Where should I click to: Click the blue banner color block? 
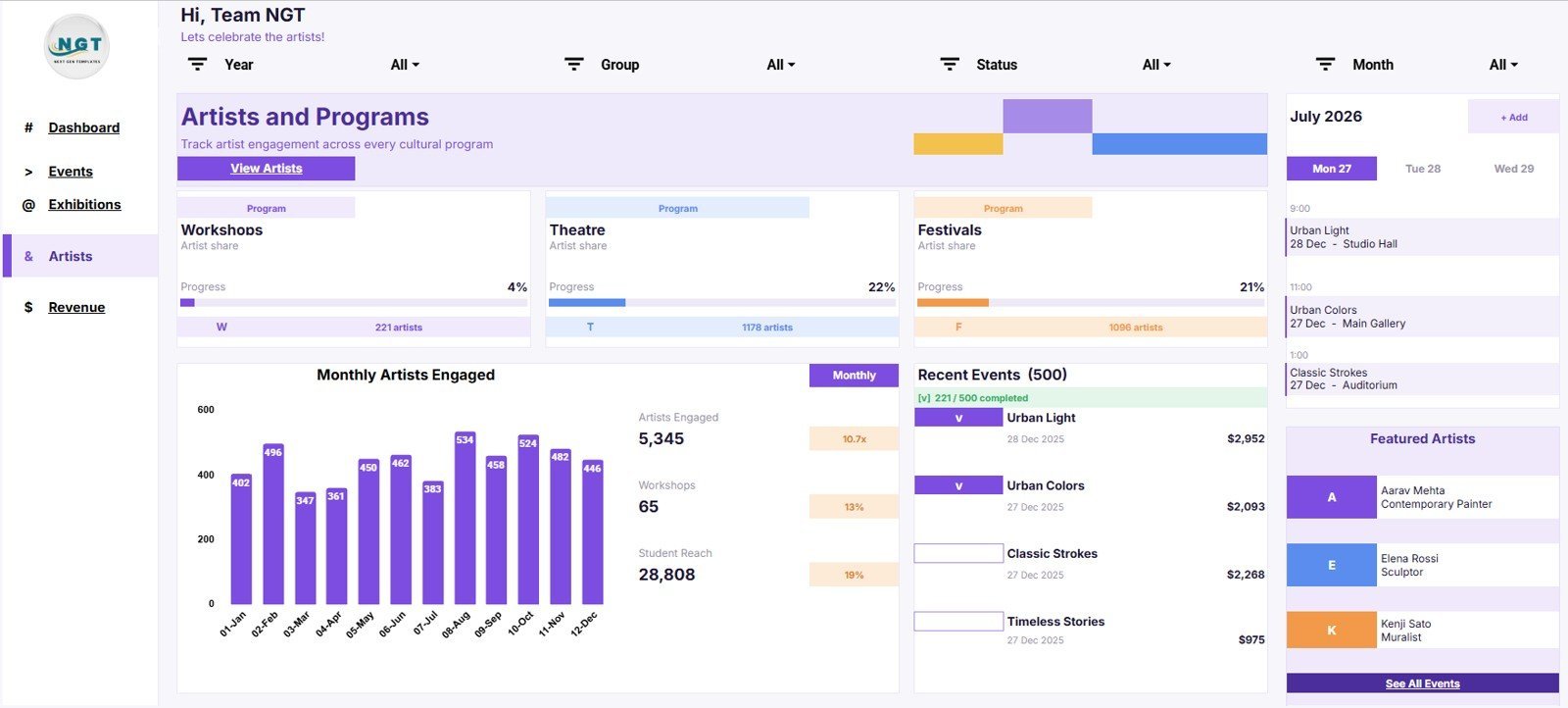point(1179,144)
